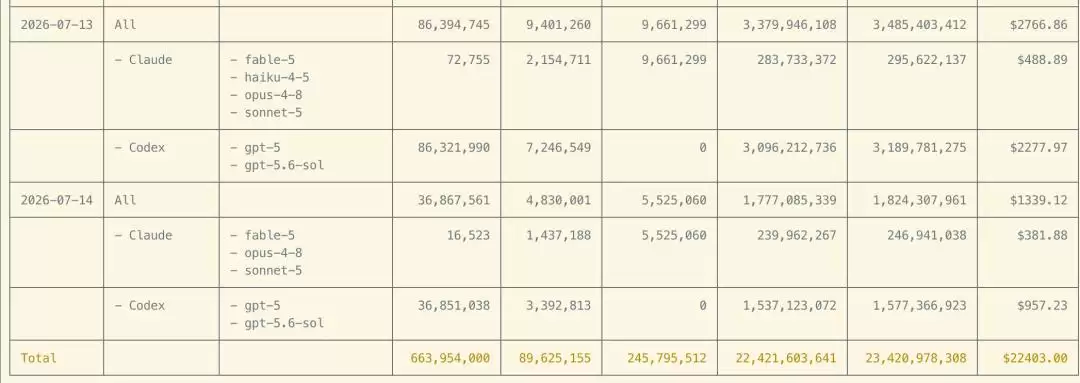
Task: Select the 86,394,745 token value
Action: pos(454,25)
